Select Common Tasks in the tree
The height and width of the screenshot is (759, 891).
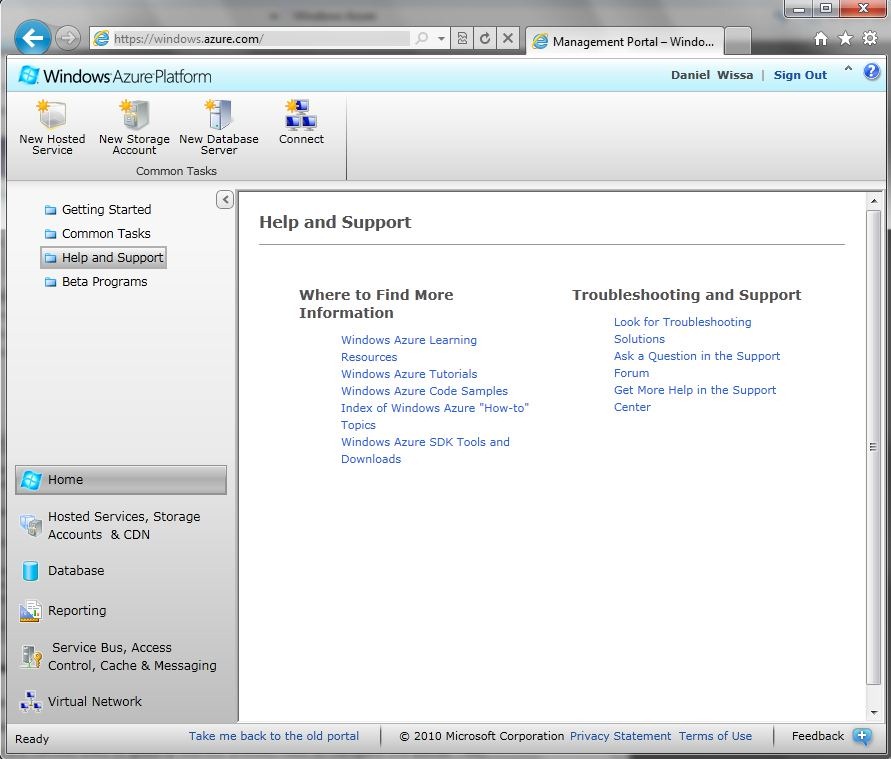click(98, 233)
